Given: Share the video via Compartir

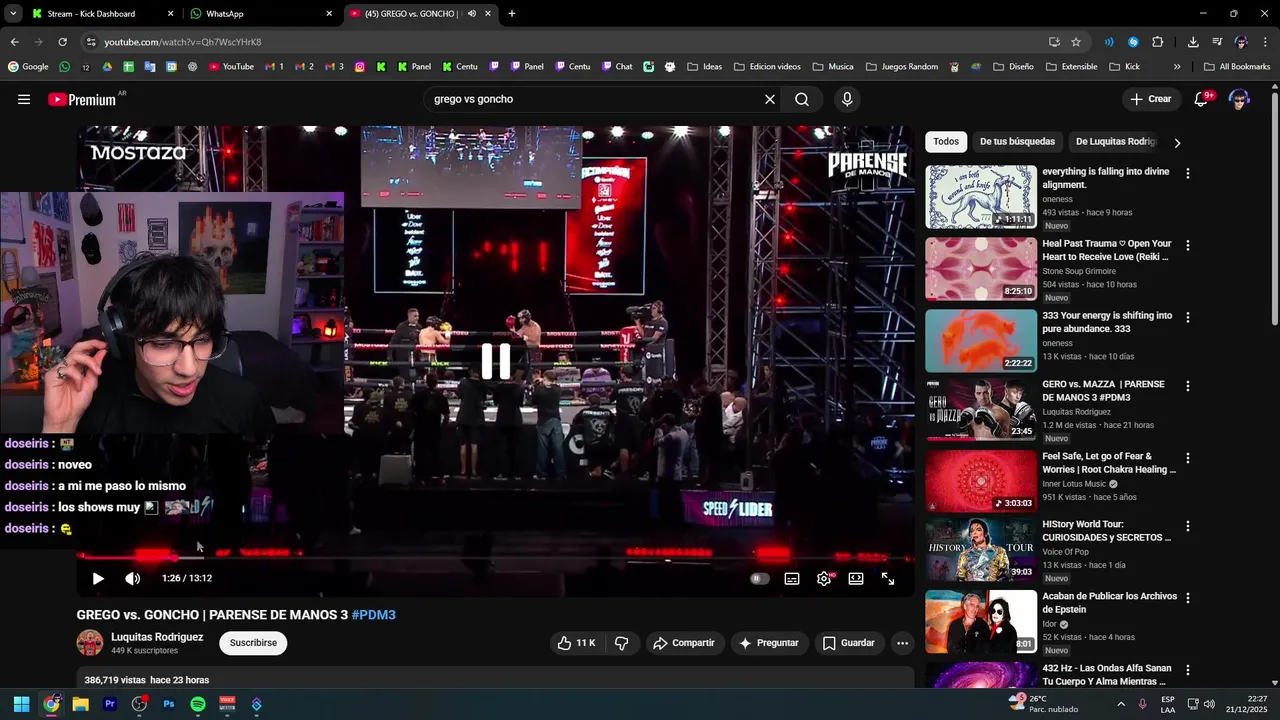Looking at the screenshot, I should pos(683,643).
